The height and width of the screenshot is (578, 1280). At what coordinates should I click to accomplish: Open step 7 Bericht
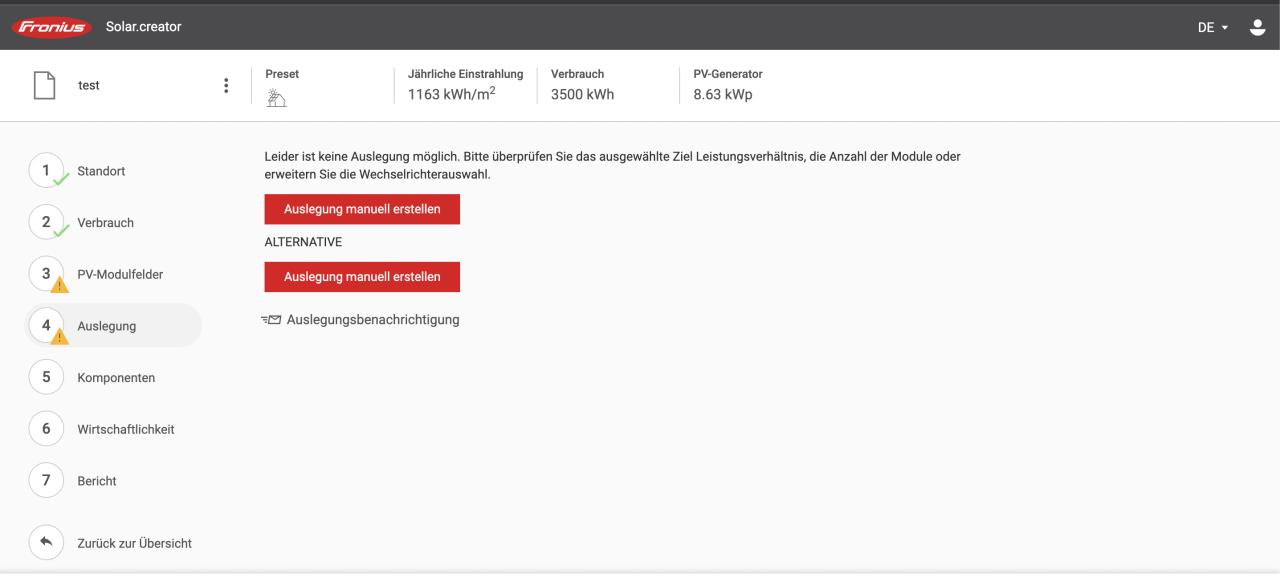74,481
